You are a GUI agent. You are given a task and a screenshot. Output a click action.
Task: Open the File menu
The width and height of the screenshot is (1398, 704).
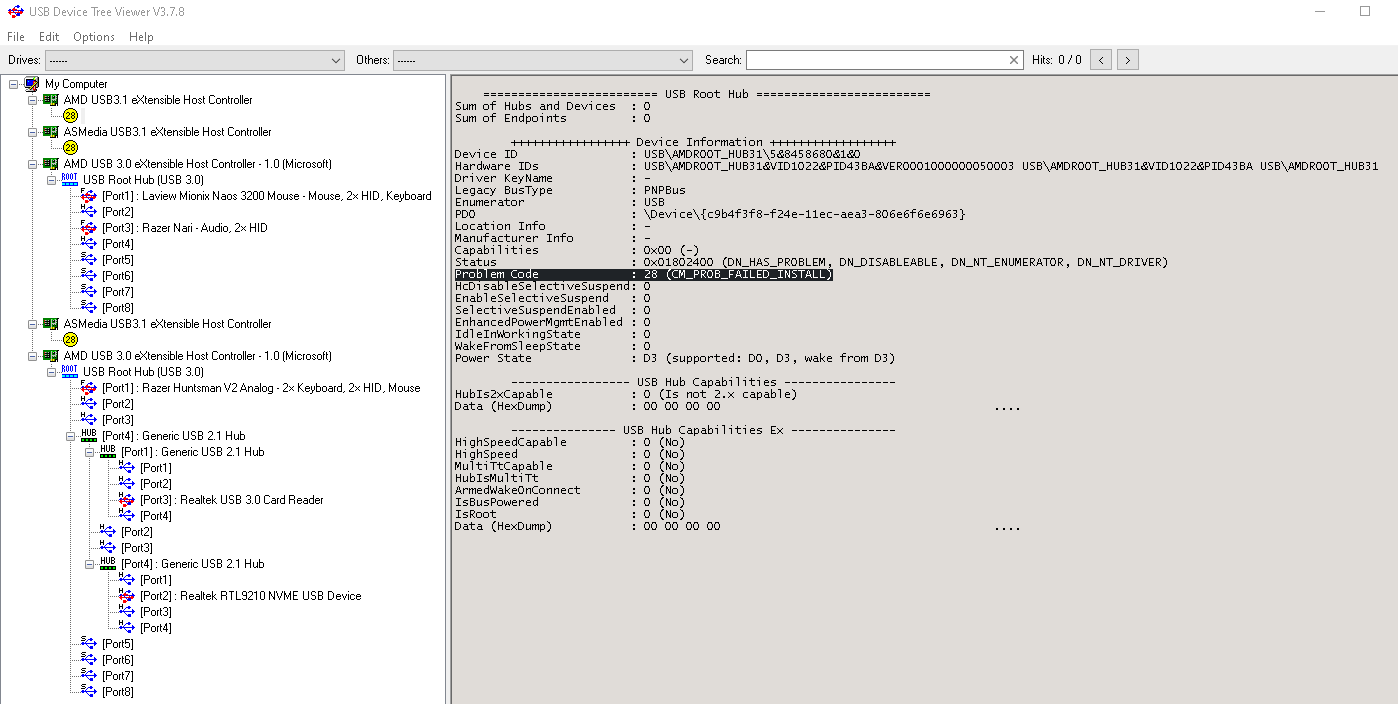pos(16,37)
